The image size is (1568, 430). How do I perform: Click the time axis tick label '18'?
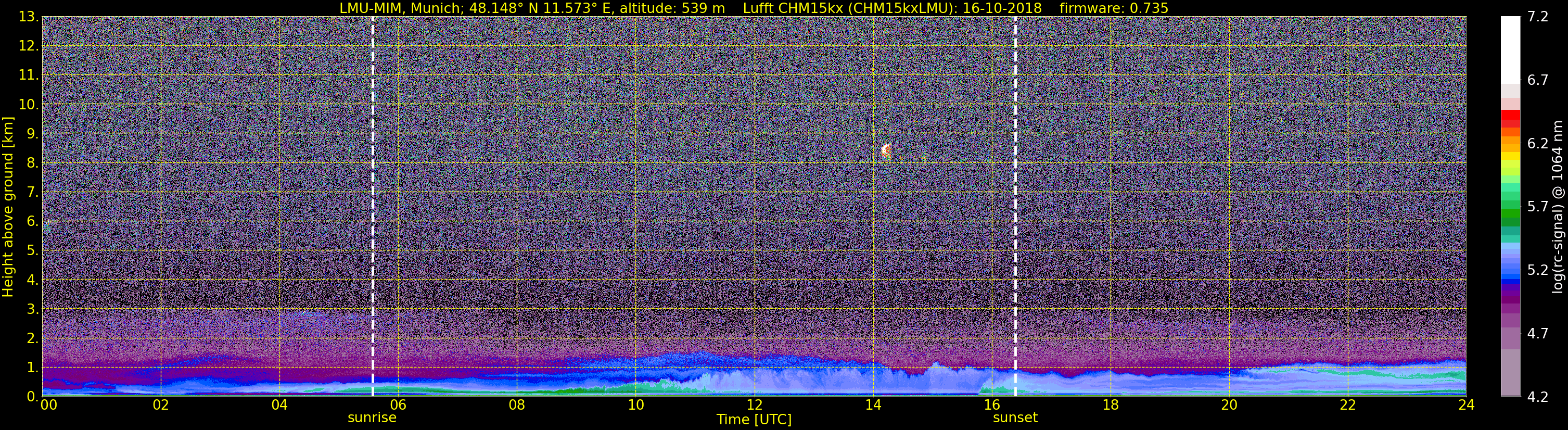[1110, 405]
